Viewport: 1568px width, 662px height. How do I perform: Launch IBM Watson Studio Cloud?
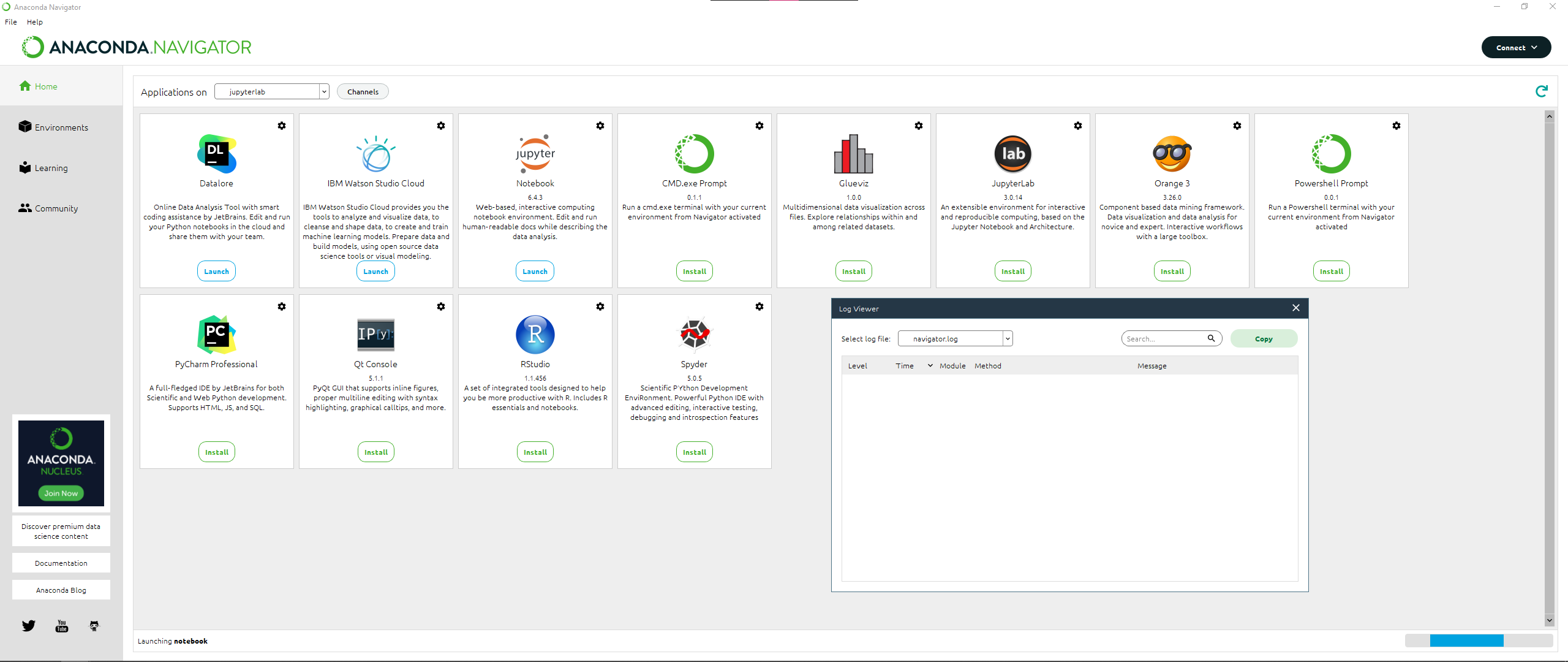coord(376,272)
